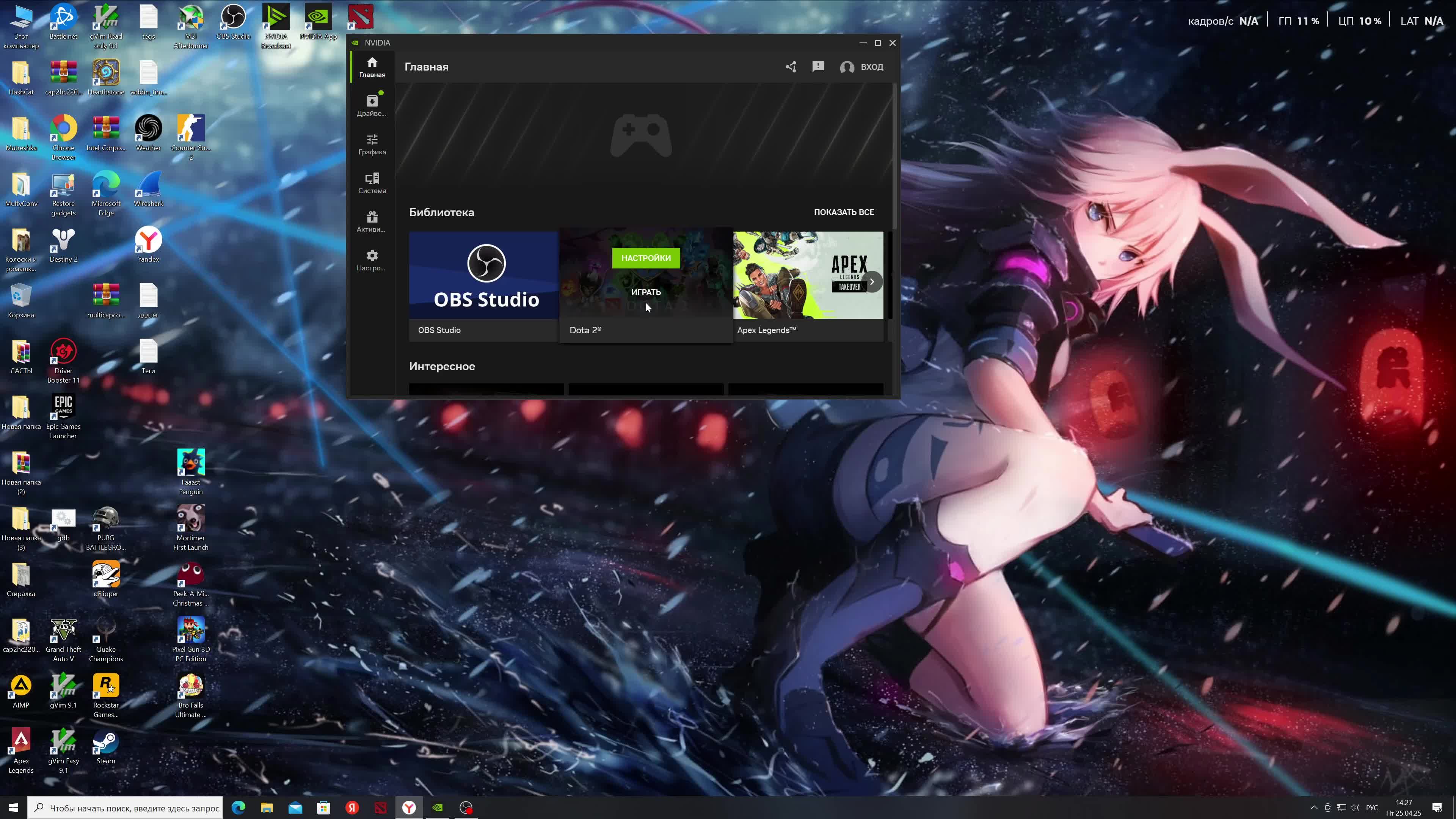Click ПОКАЗАТЬ ВСЕ in library
This screenshot has width=1456, height=819.
coord(843,212)
